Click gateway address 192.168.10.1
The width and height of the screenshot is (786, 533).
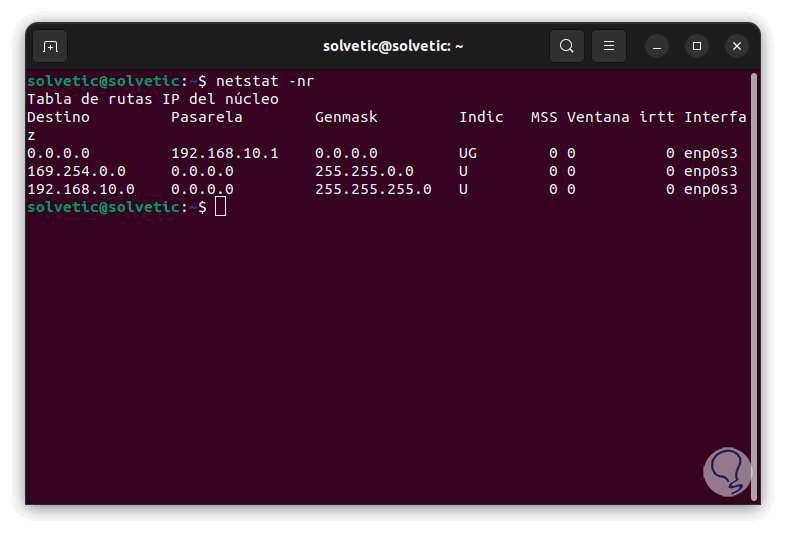pos(225,153)
